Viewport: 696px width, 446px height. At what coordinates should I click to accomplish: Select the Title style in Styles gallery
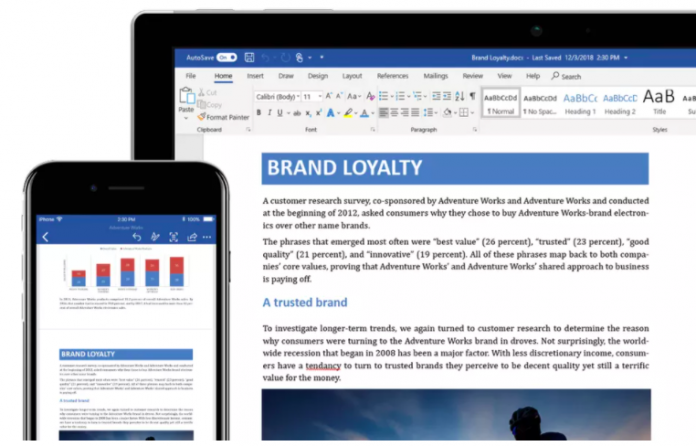659,101
